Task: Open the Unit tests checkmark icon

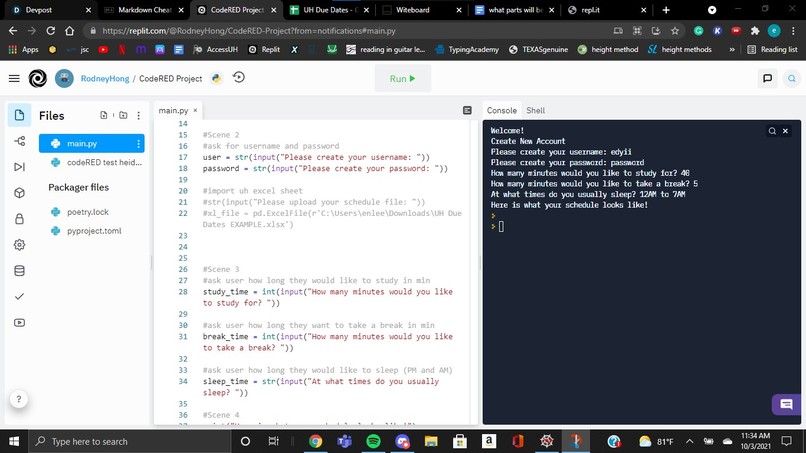Action: (20, 297)
